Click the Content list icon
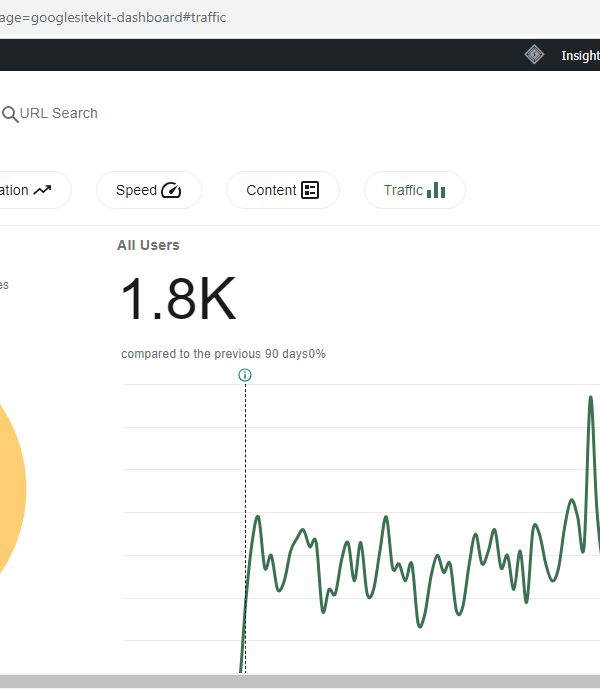This screenshot has width=600, height=689. pos(310,190)
